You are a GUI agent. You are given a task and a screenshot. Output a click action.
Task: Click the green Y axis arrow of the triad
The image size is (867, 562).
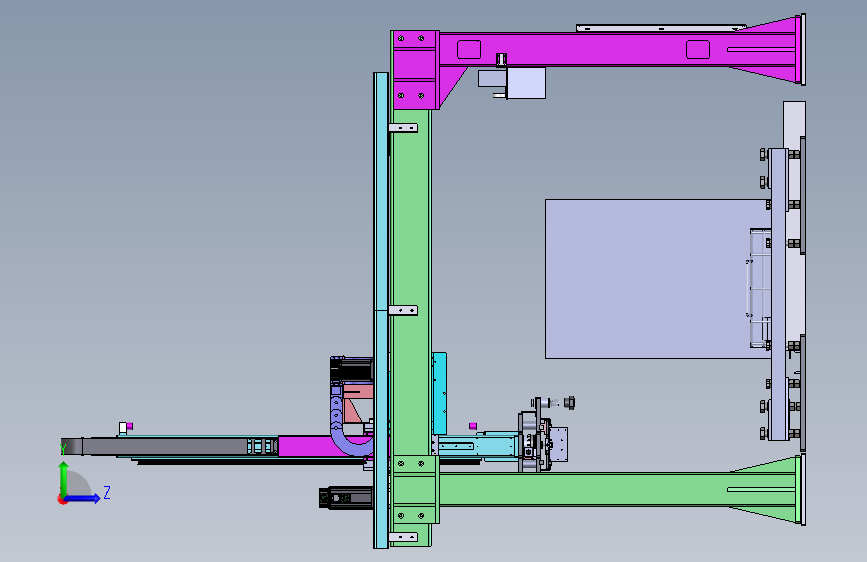[64, 478]
